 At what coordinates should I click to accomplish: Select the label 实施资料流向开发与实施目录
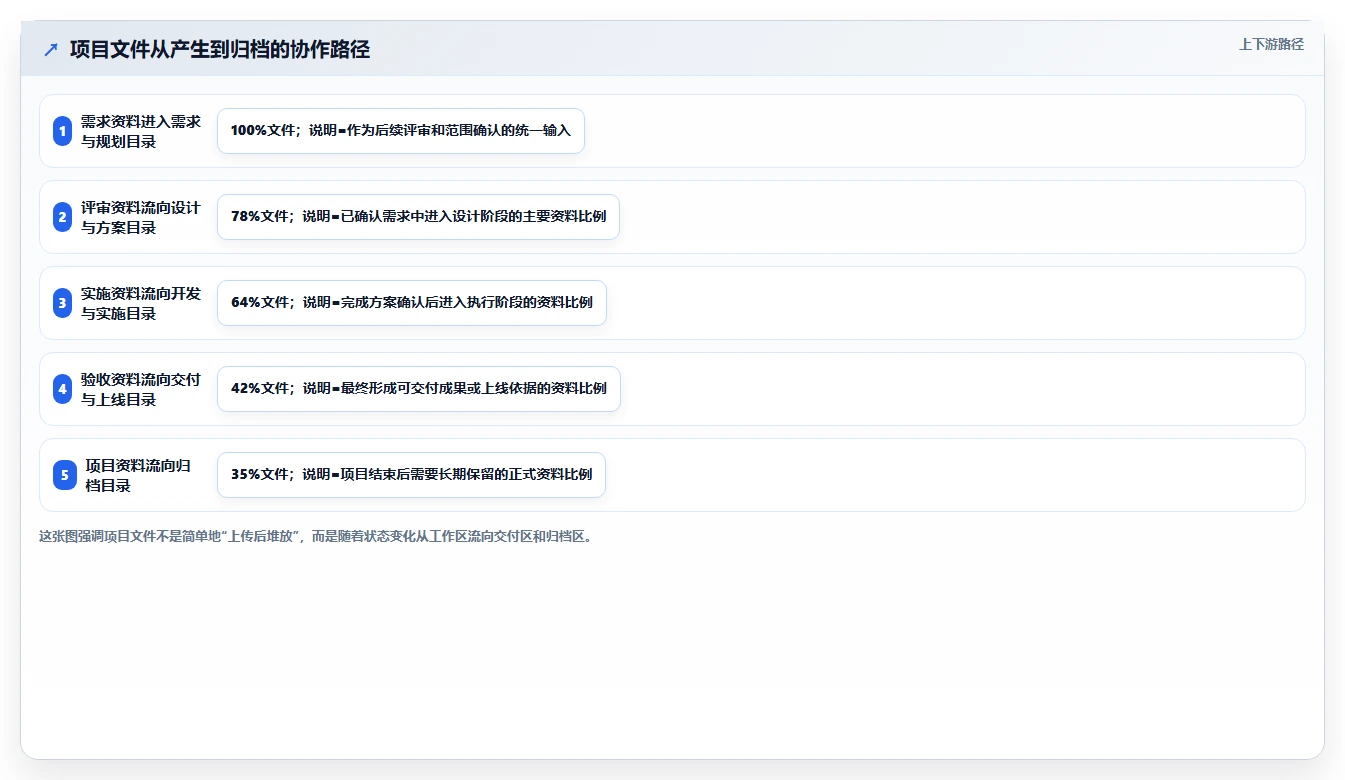pyautogui.click(x=141, y=303)
